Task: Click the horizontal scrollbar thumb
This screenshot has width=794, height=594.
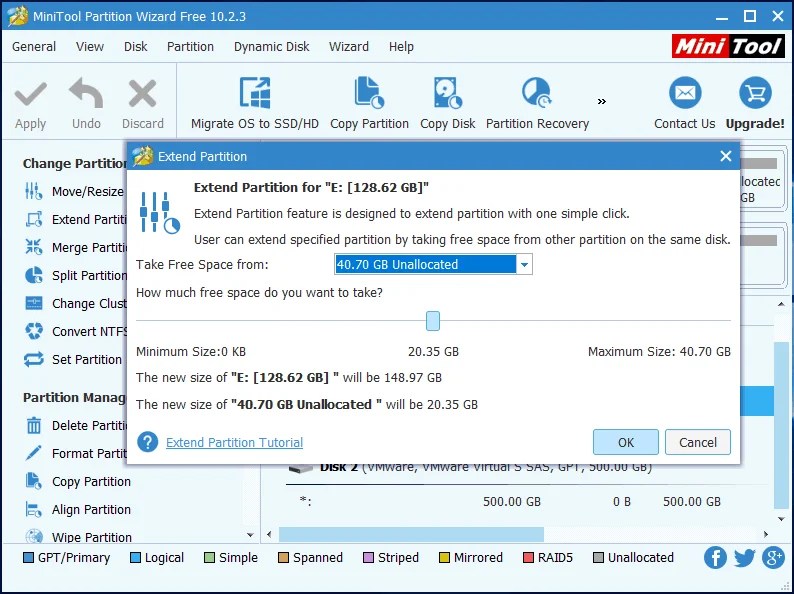Action: 411,534
